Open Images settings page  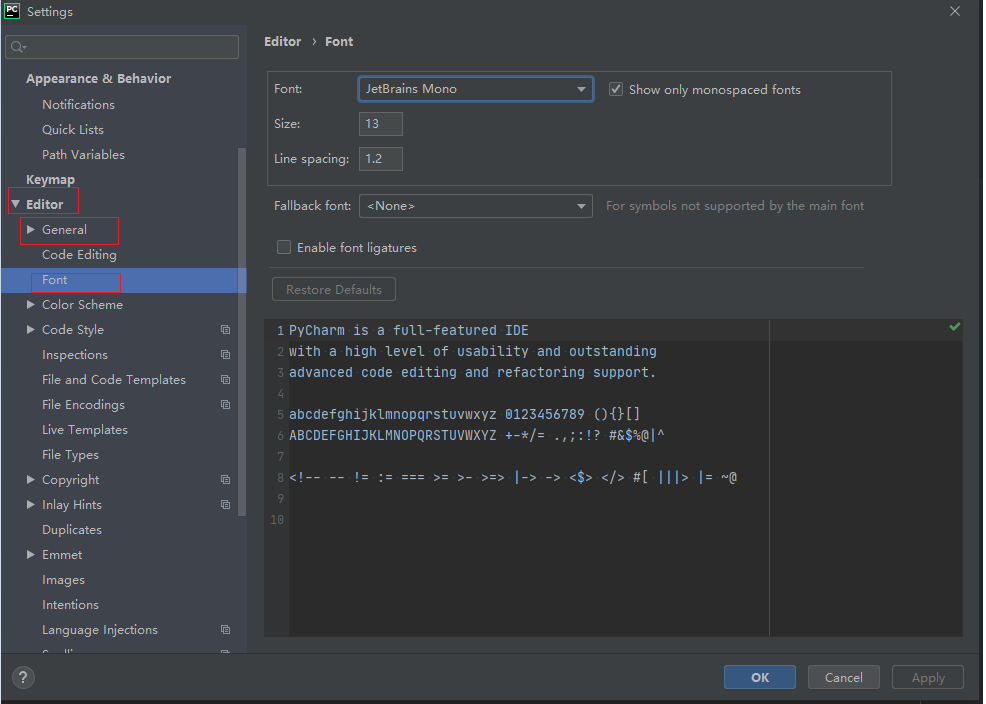(x=63, y=580)
